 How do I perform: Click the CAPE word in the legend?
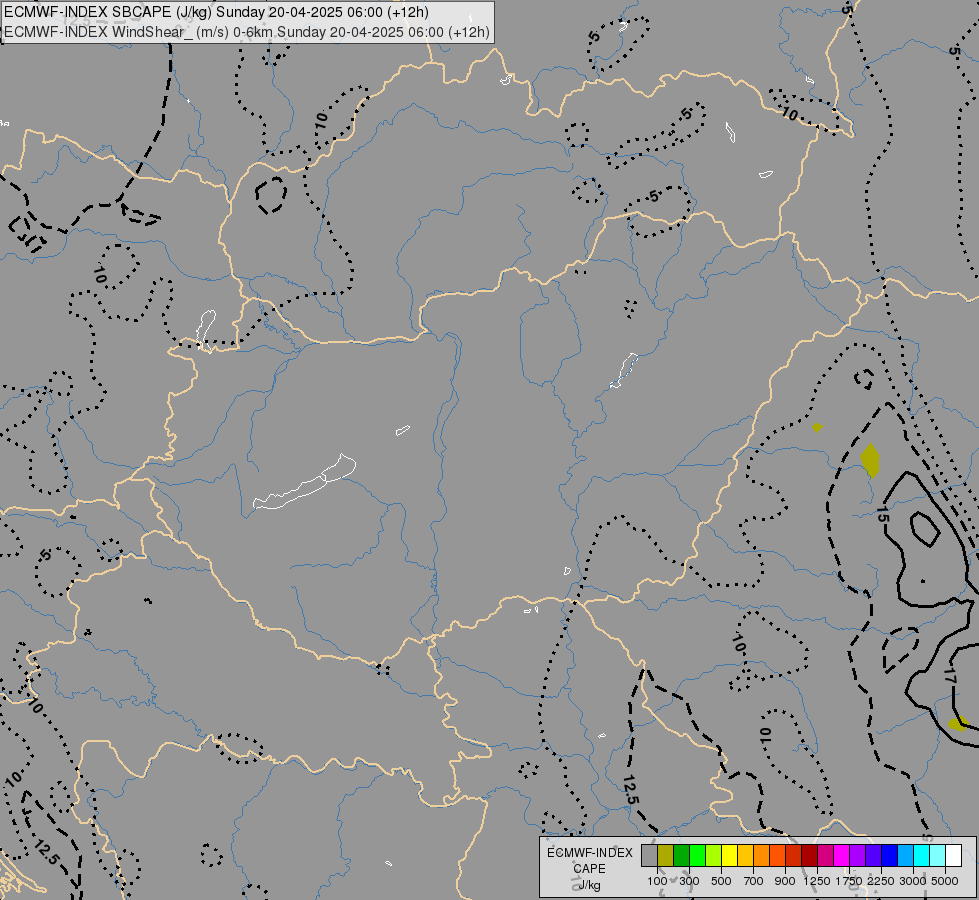[x=589, y=869]
